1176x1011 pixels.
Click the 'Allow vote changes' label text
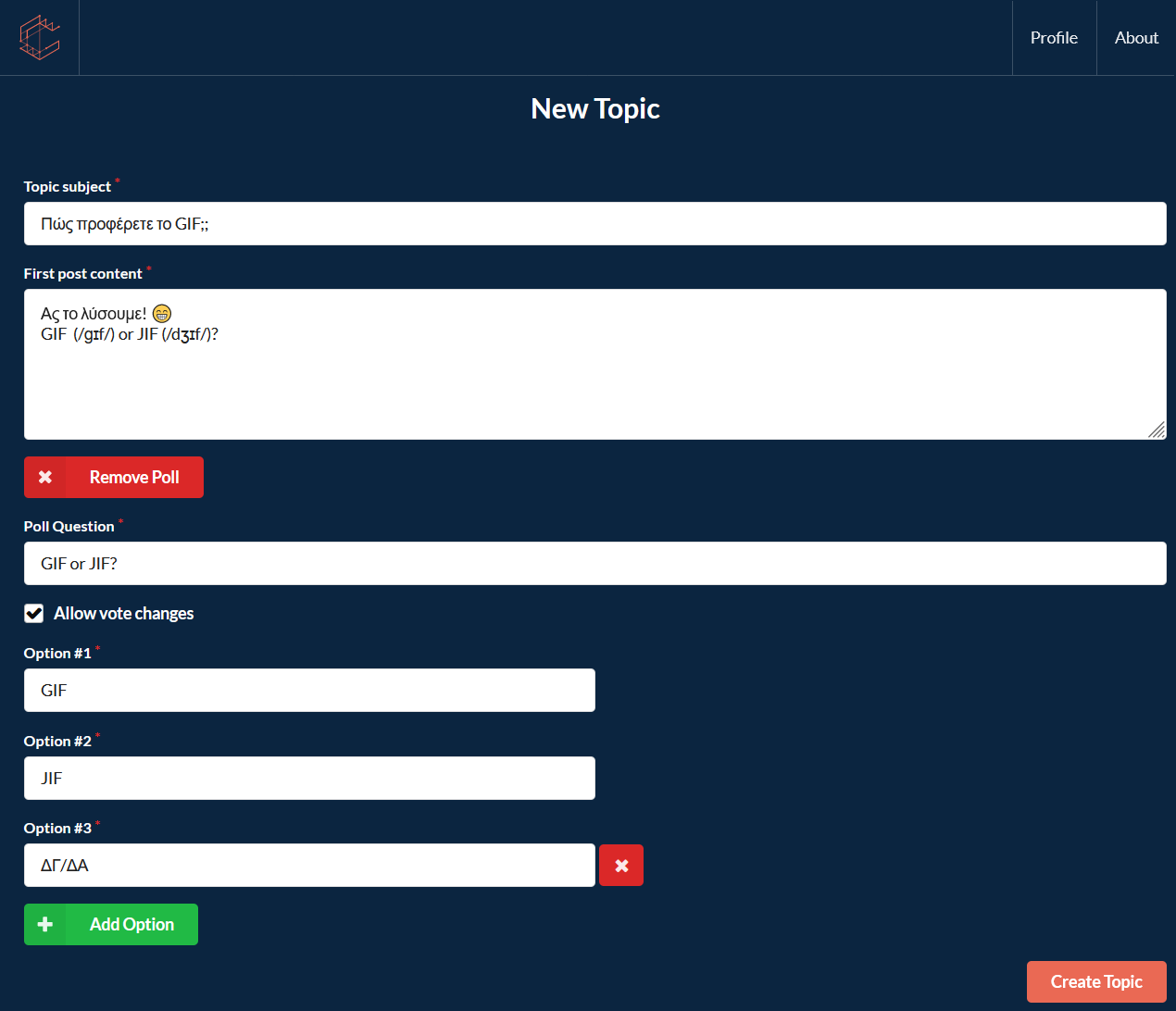(x=123, y=614)
